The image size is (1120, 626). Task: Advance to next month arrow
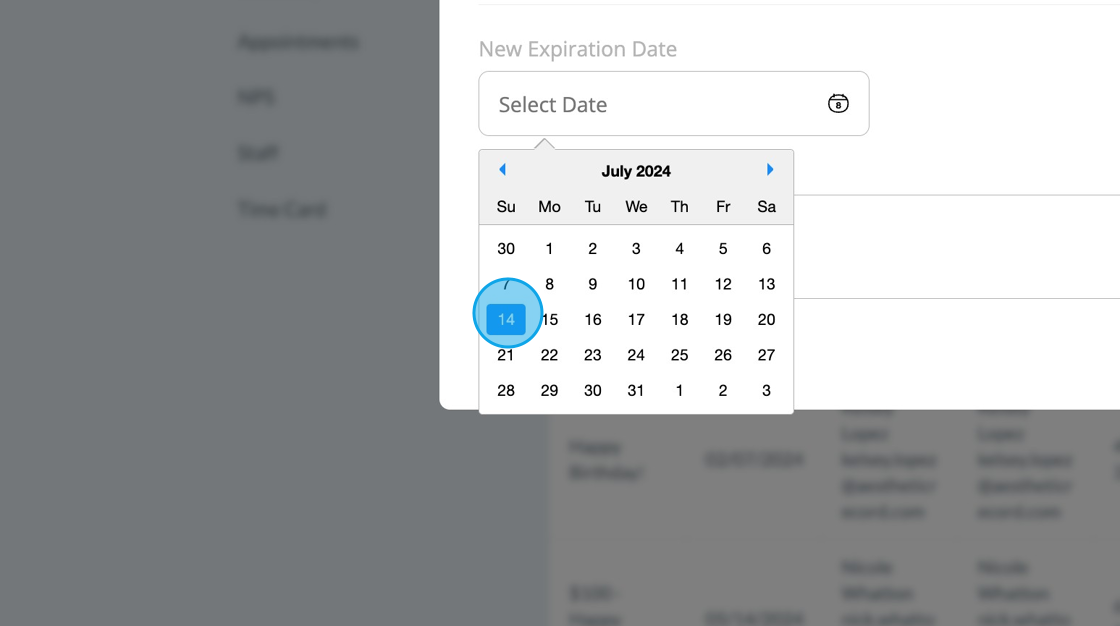coord(770,170)
